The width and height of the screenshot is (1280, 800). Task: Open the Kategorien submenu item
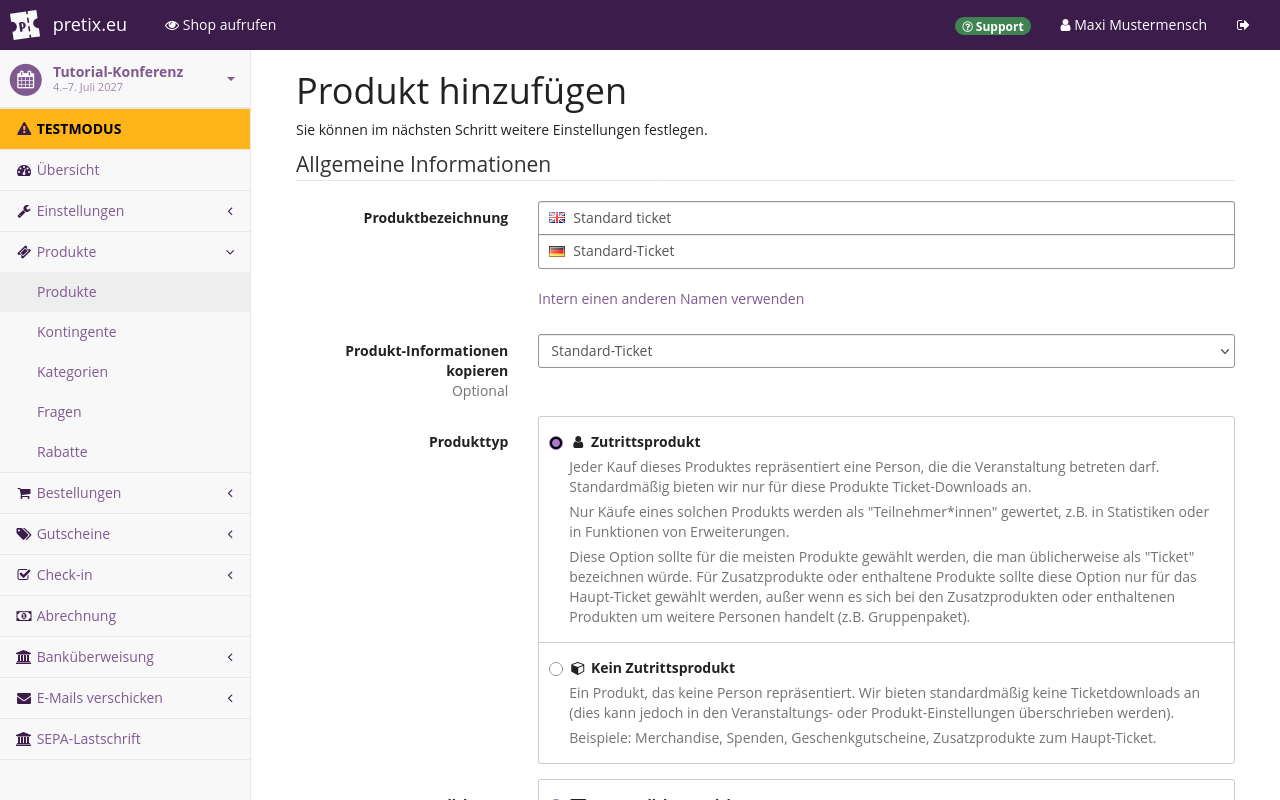(125, 372)
